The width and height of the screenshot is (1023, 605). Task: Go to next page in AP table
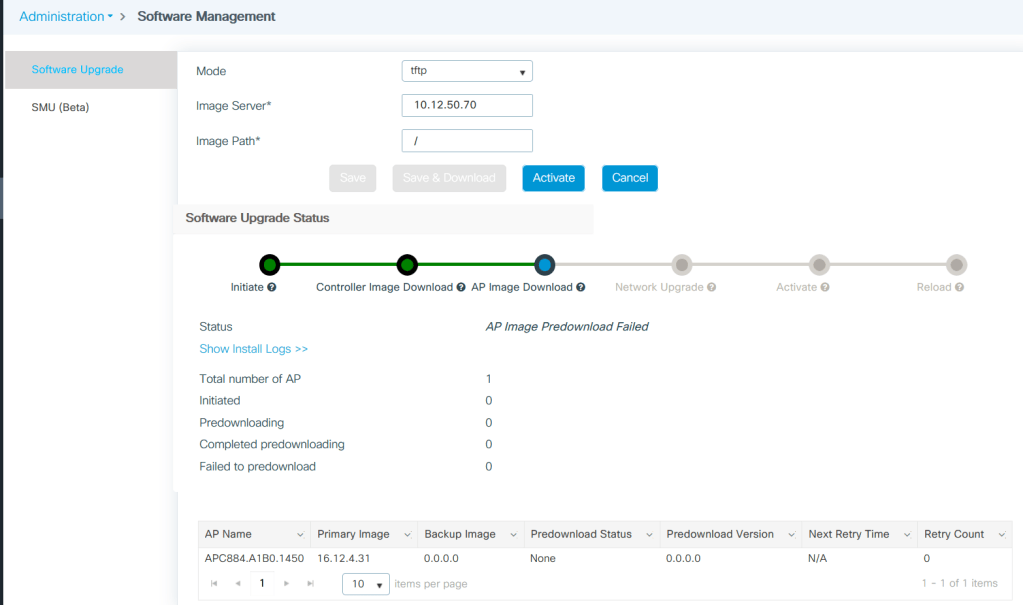286,583
